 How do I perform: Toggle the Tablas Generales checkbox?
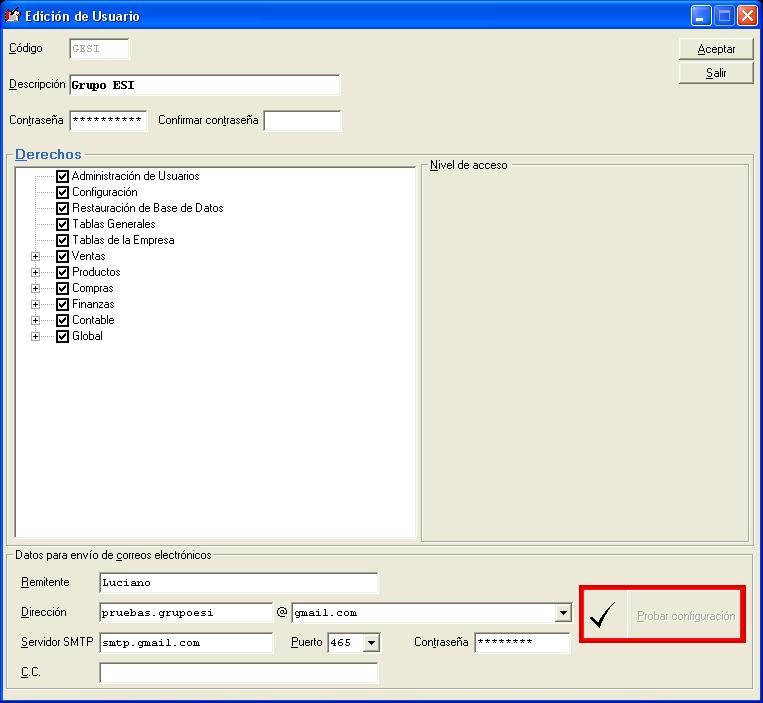tap(63, 225)
